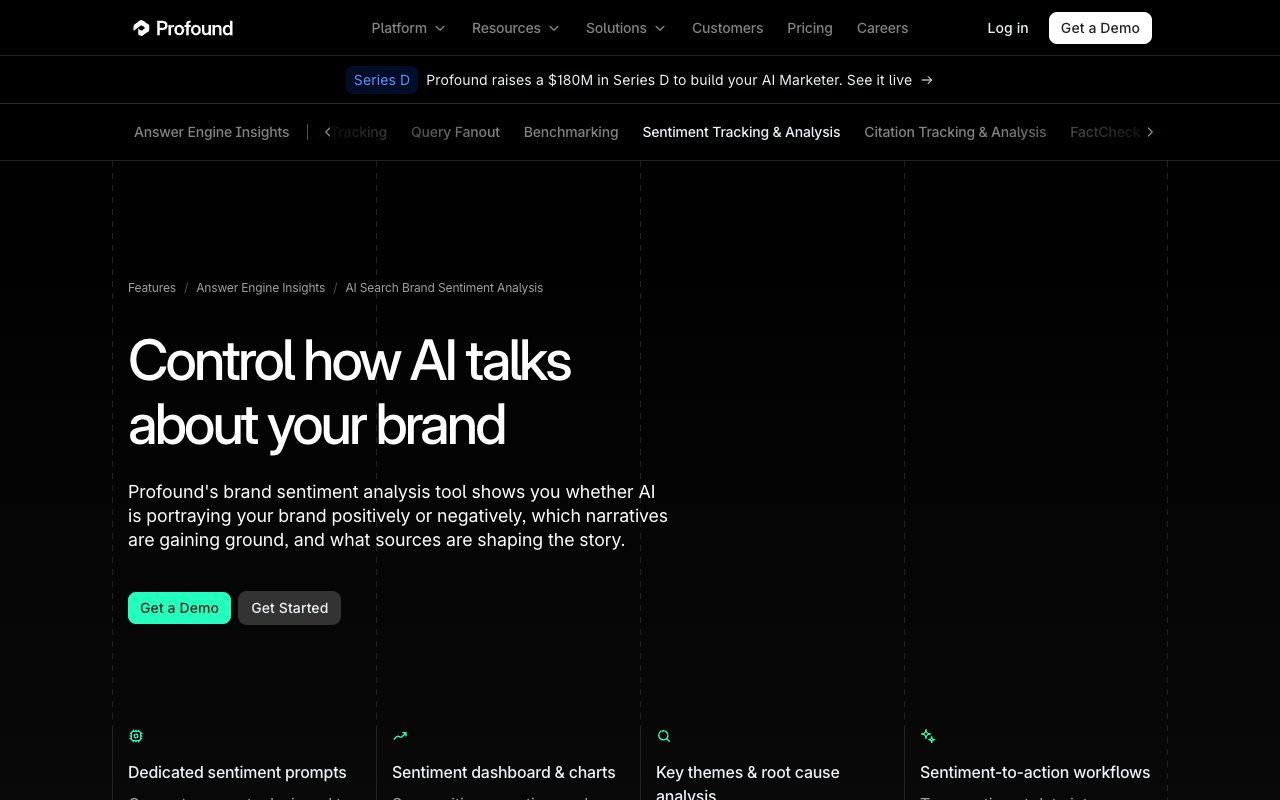Image resolution: width=1280 pixels, height=800 pixels.
Task: Select the Answer Engine Insights section
Action: pos(212,132)
